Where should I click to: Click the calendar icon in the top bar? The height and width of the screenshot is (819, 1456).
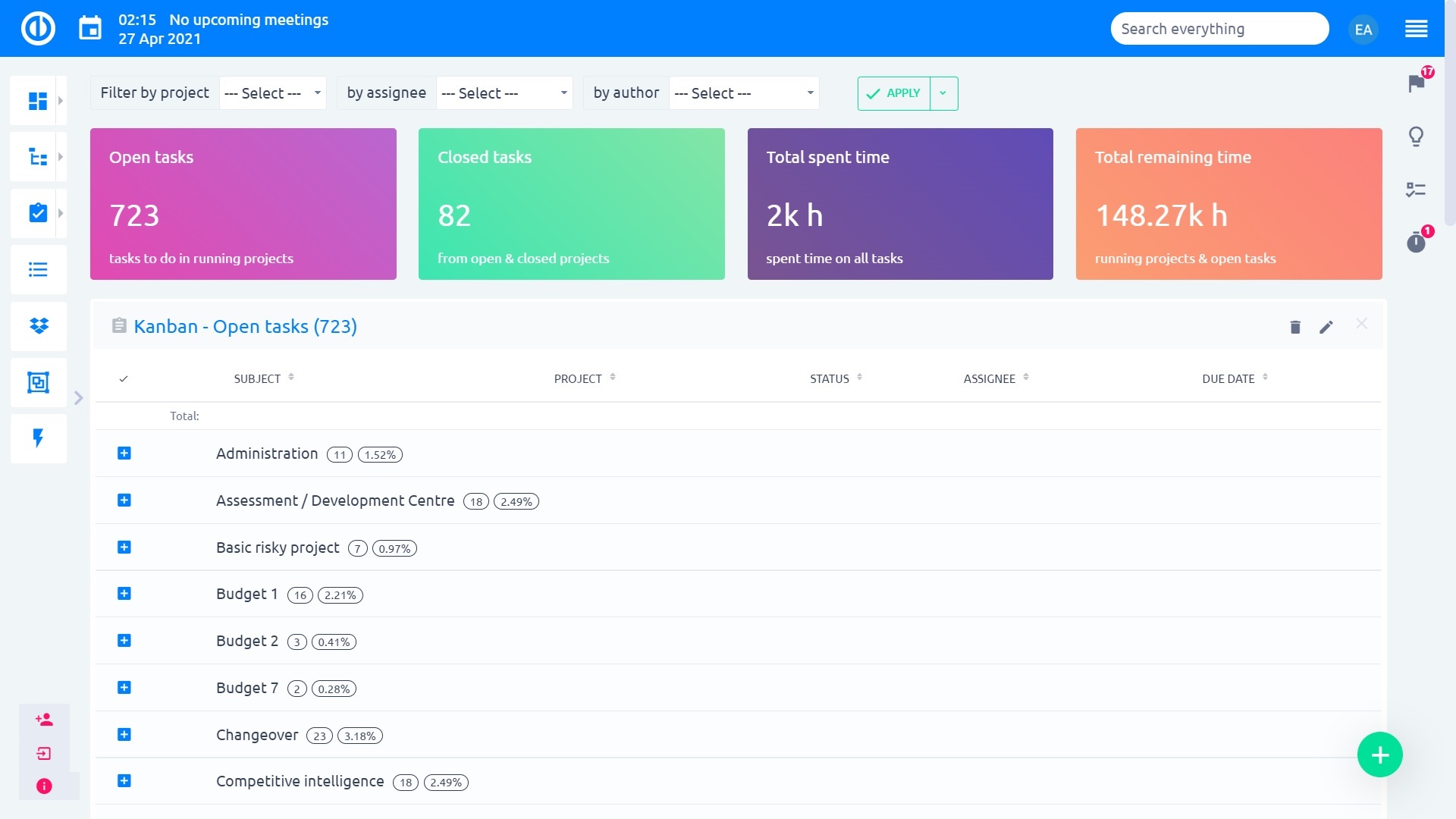coord(90,27)
